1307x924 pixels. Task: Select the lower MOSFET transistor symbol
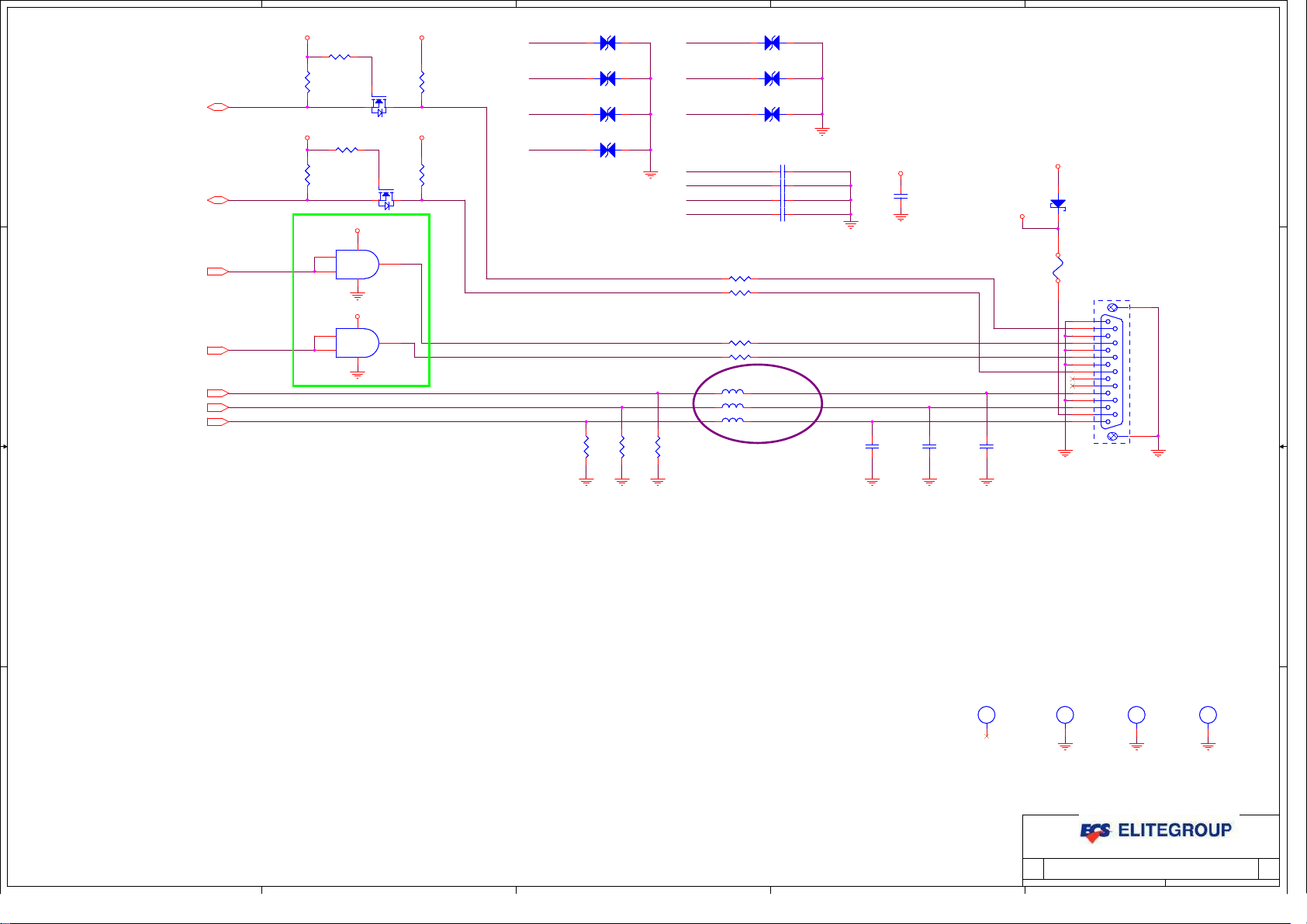[386, 199]
